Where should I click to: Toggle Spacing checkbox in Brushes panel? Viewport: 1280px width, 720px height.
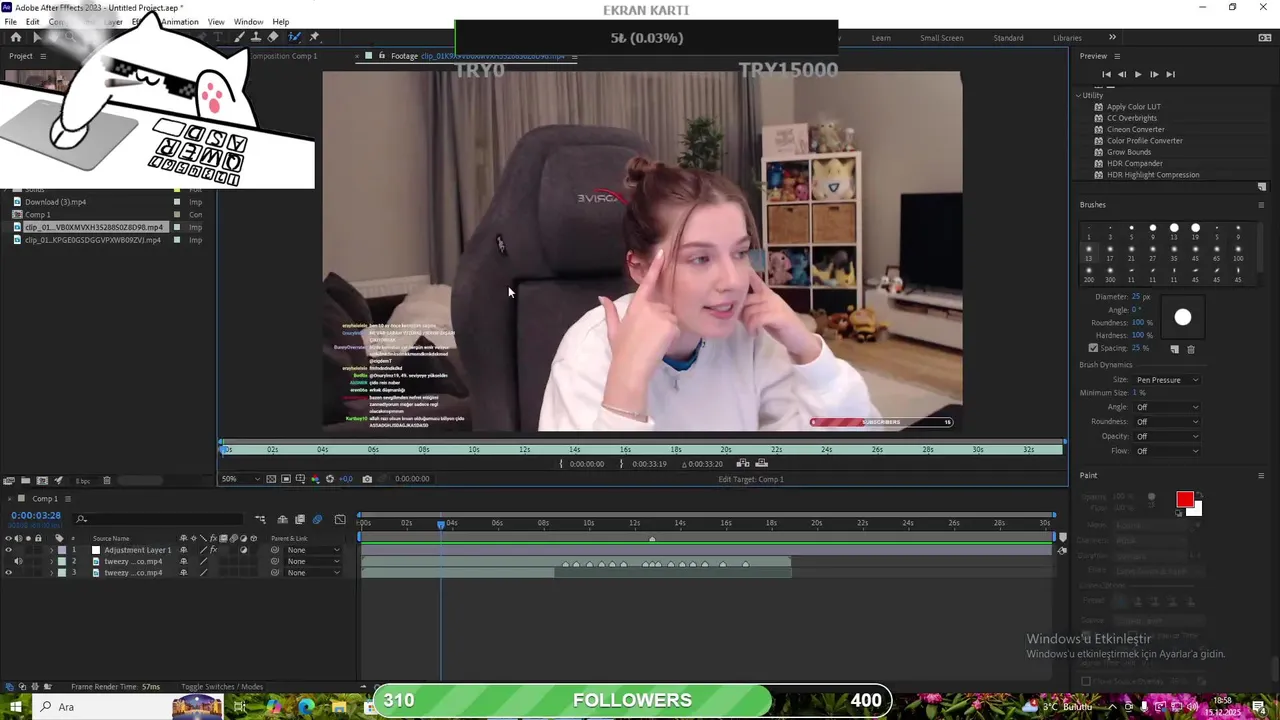point(1093,348)
